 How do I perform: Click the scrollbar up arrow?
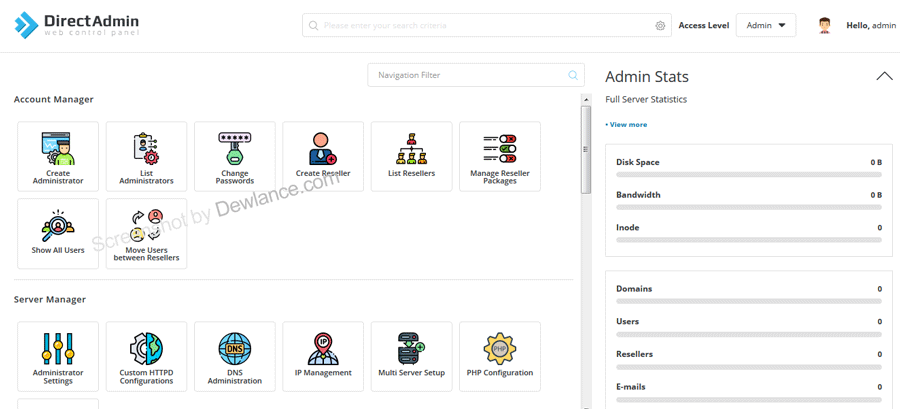tap(586, 100)
